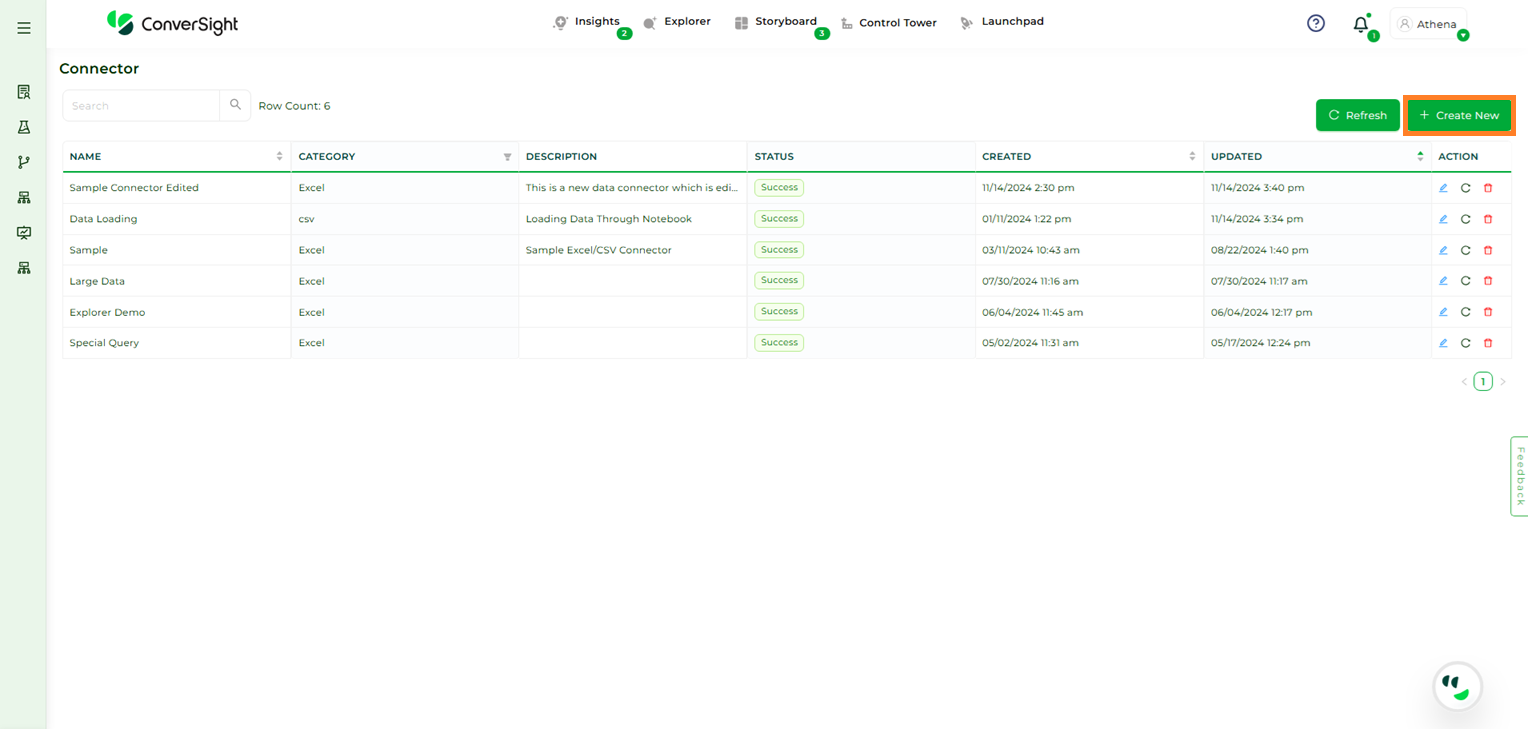Click the help question mark icon
1528x729 pixels.
1316,23
